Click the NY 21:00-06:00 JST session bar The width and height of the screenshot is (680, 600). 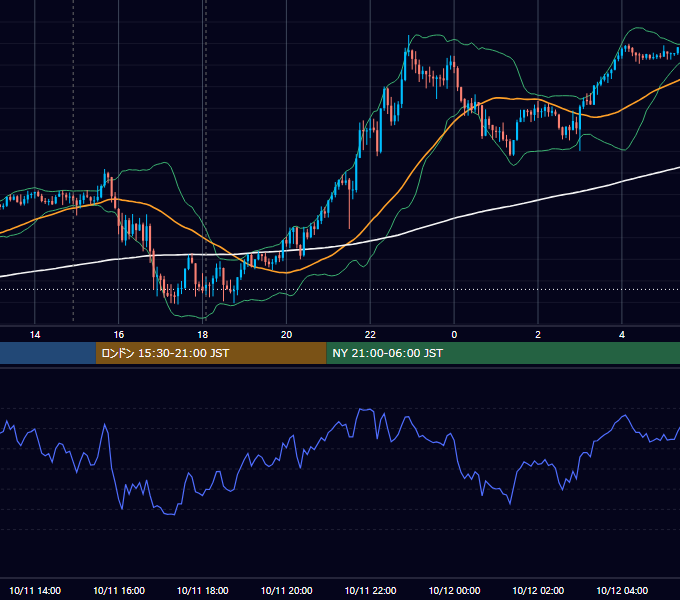click(x=503, y=353)
